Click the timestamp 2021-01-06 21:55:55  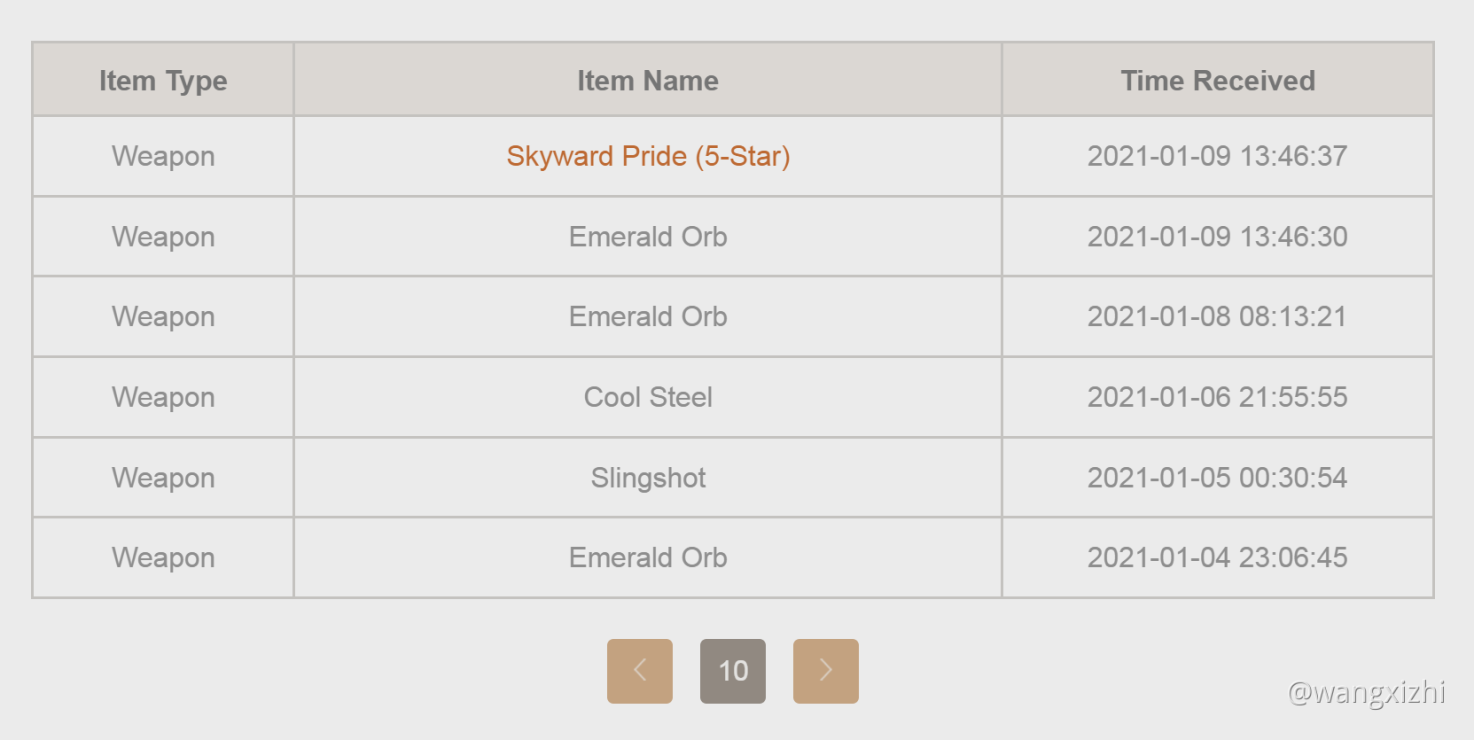tap(1217, 397)
